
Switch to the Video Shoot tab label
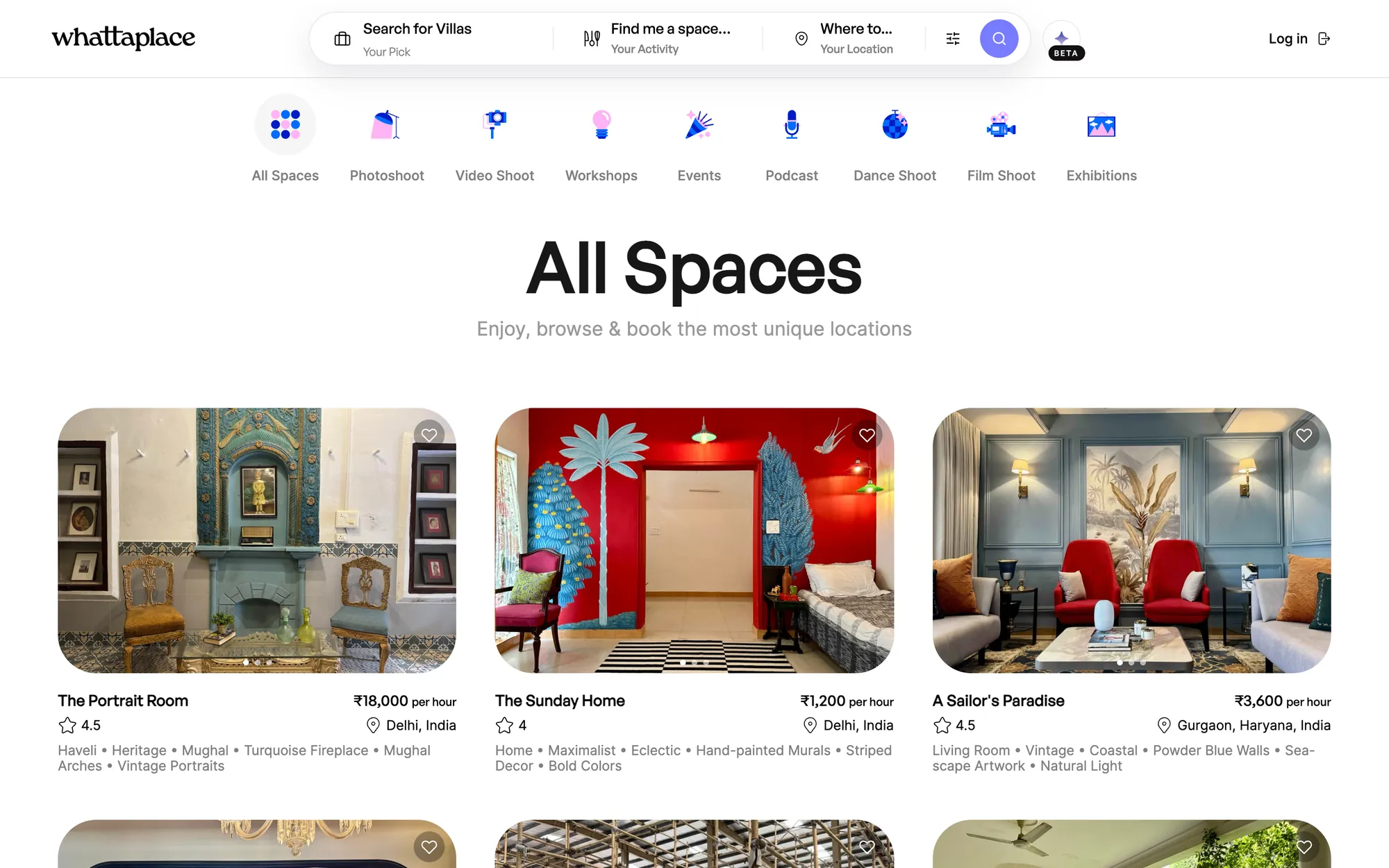[494, 176]
